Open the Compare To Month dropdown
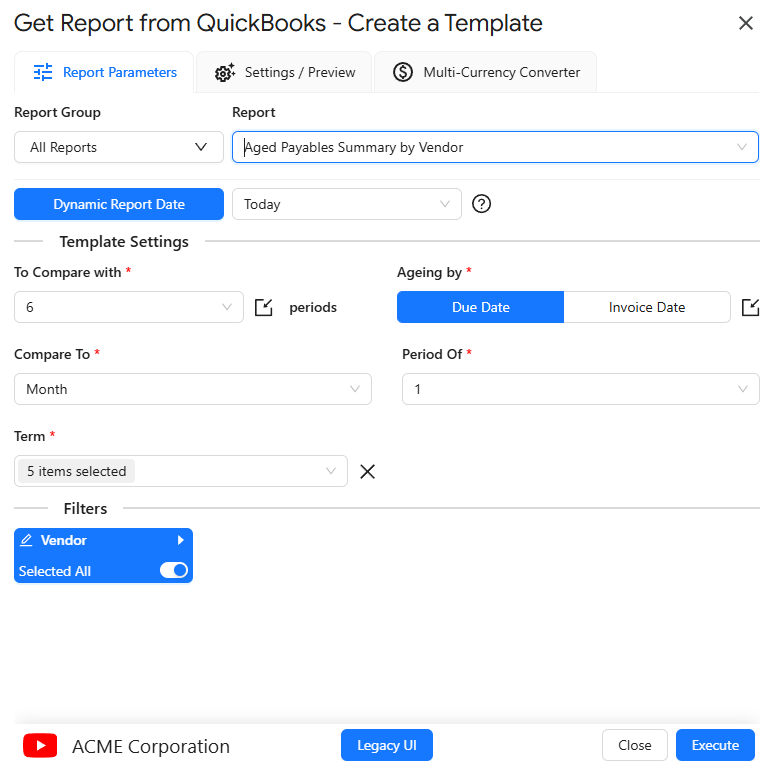This screenshot has width=770, height=769. coord(192,389)
